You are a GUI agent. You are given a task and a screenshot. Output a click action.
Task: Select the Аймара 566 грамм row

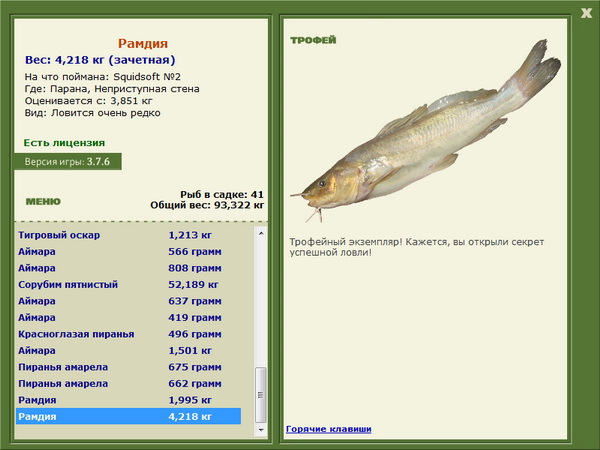click(129, 251)
